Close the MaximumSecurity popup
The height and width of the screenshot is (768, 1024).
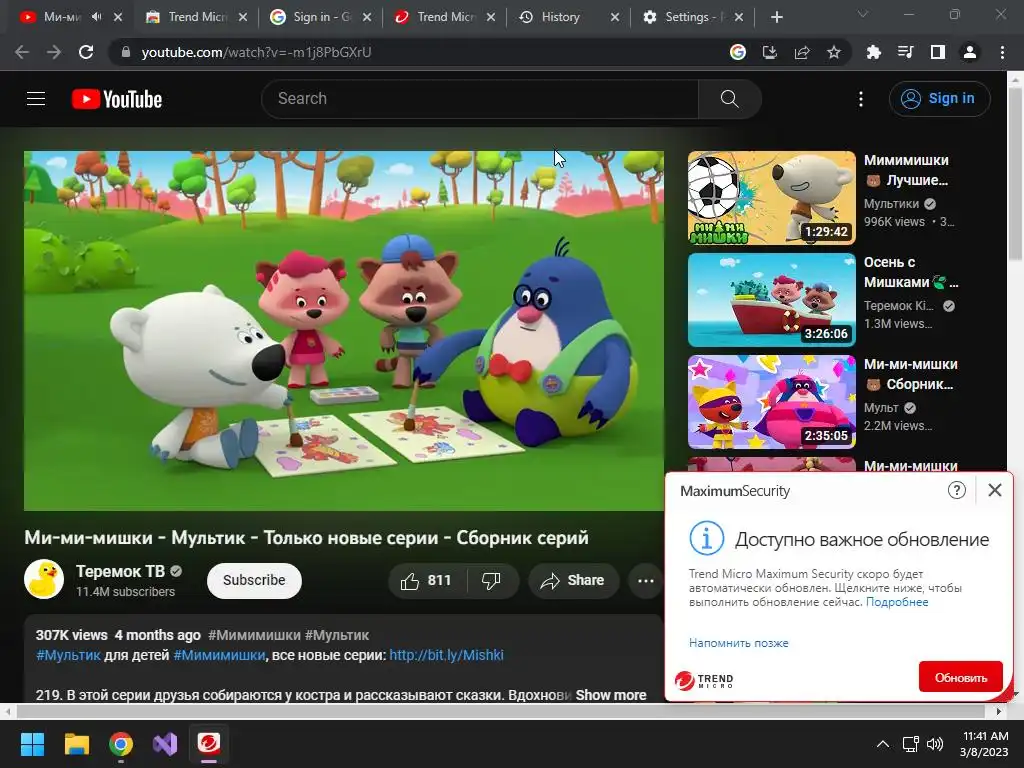click(x=995, y=490)
